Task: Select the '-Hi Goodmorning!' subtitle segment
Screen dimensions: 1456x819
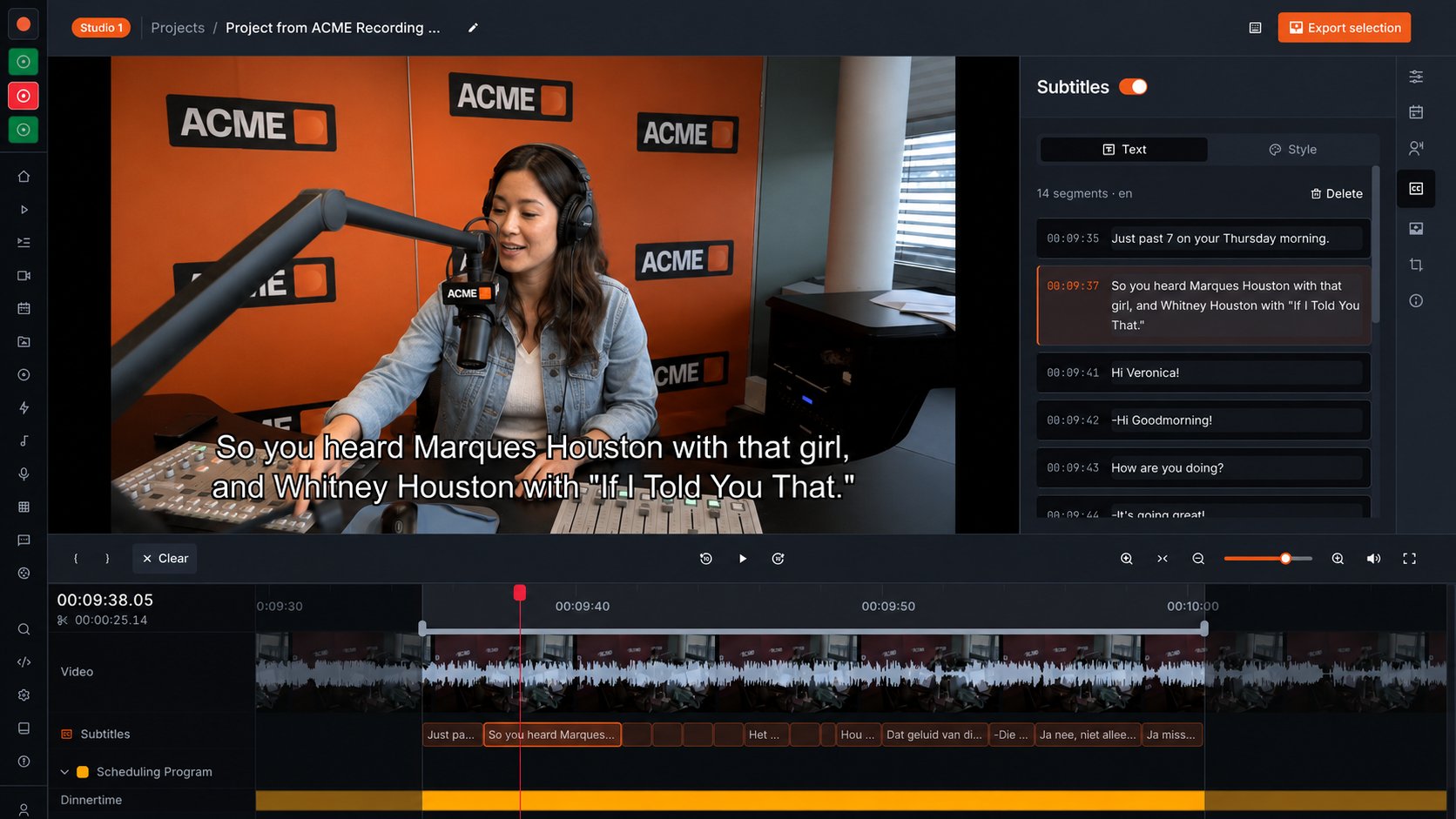Action: [1203, 420]
